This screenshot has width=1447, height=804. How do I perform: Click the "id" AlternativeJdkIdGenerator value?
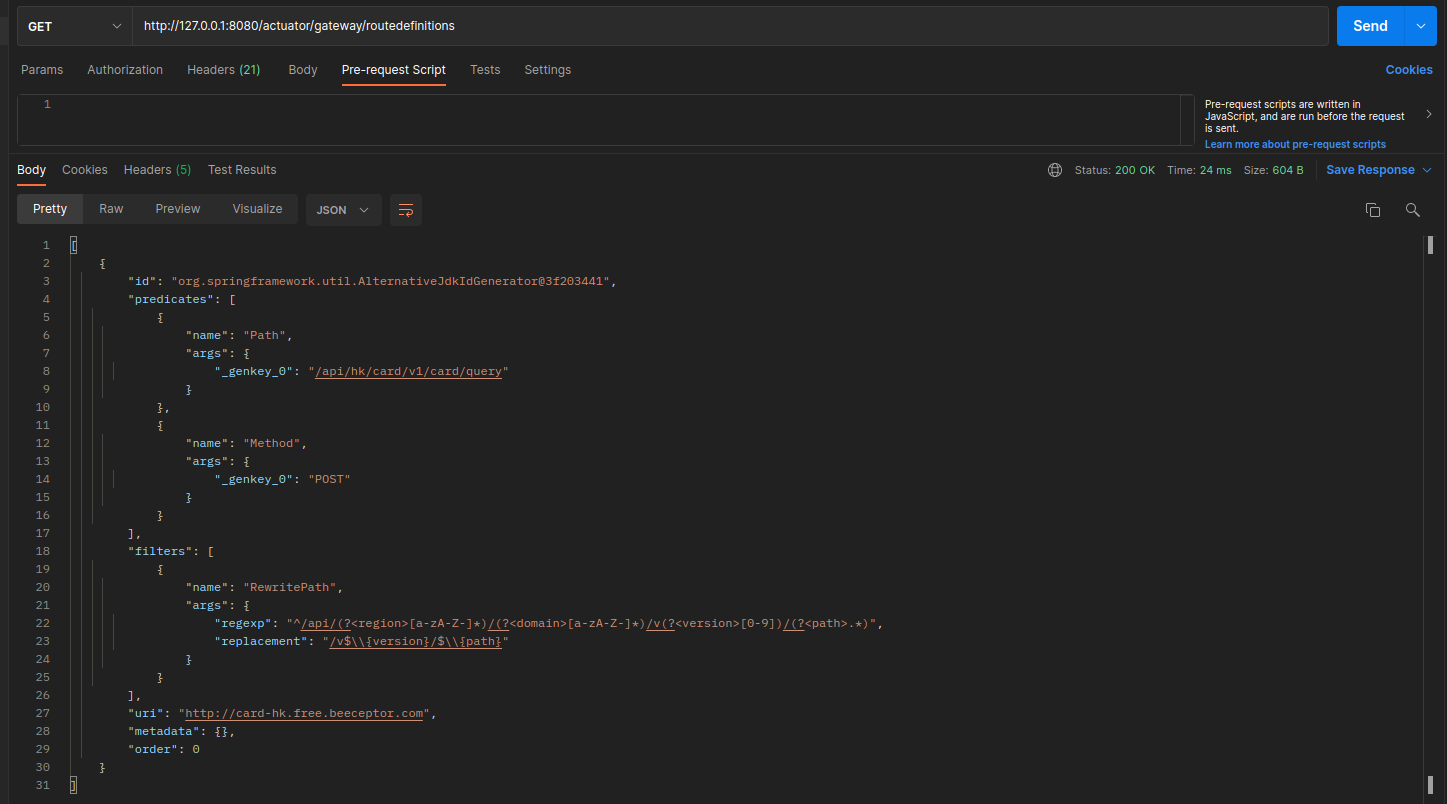pyautogui.click(x=391, y=281)
